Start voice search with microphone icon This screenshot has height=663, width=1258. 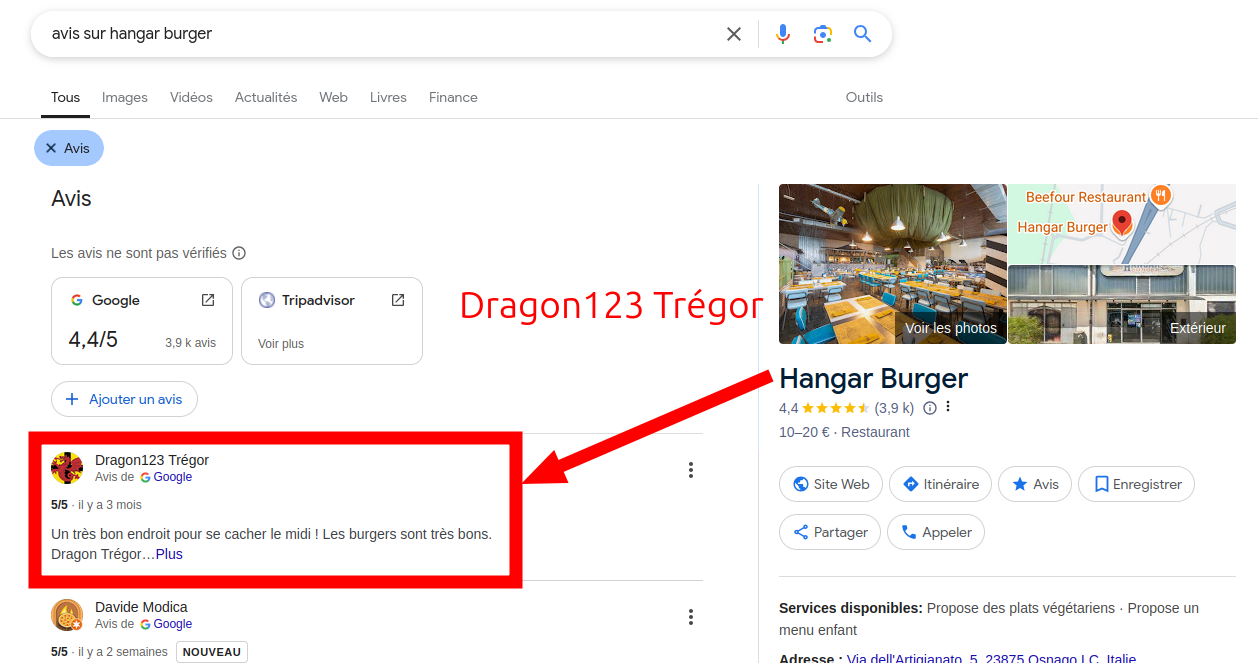coord(783,34)
